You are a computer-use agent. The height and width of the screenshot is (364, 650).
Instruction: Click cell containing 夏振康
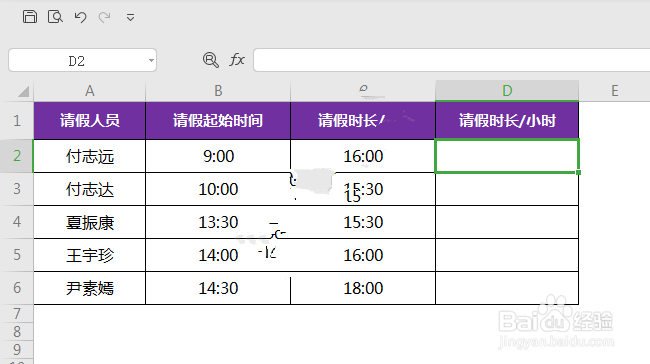point(90,222)
